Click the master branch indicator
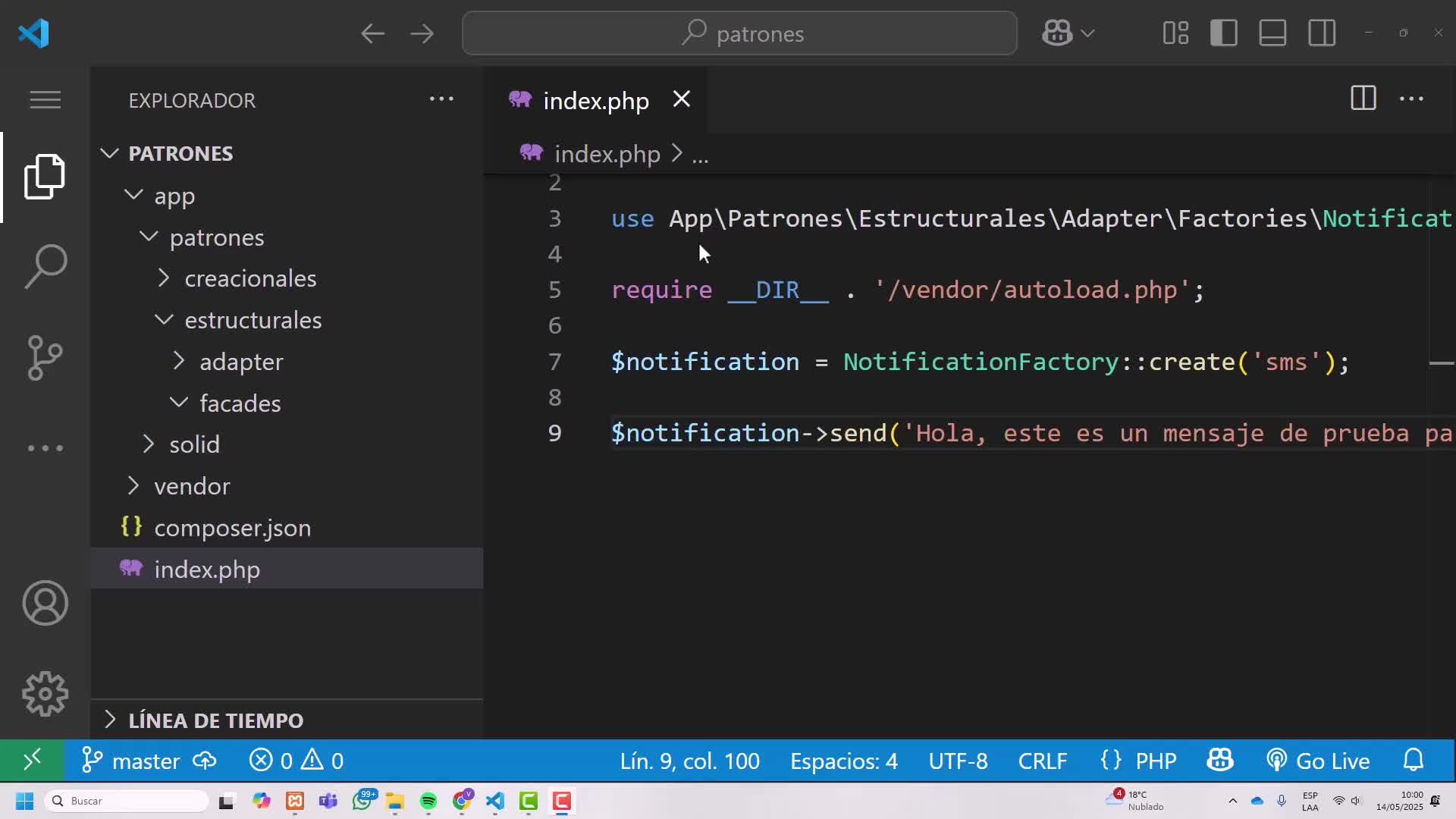 click(130, 761)
